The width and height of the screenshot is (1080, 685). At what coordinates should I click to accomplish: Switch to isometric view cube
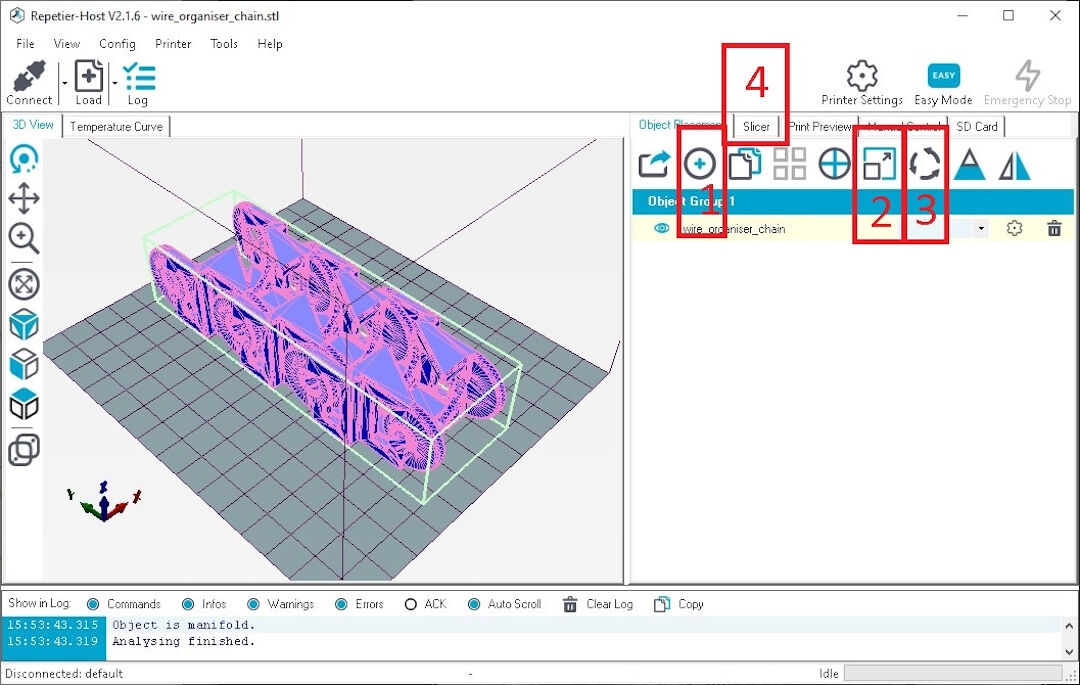(x=24, y=325)
